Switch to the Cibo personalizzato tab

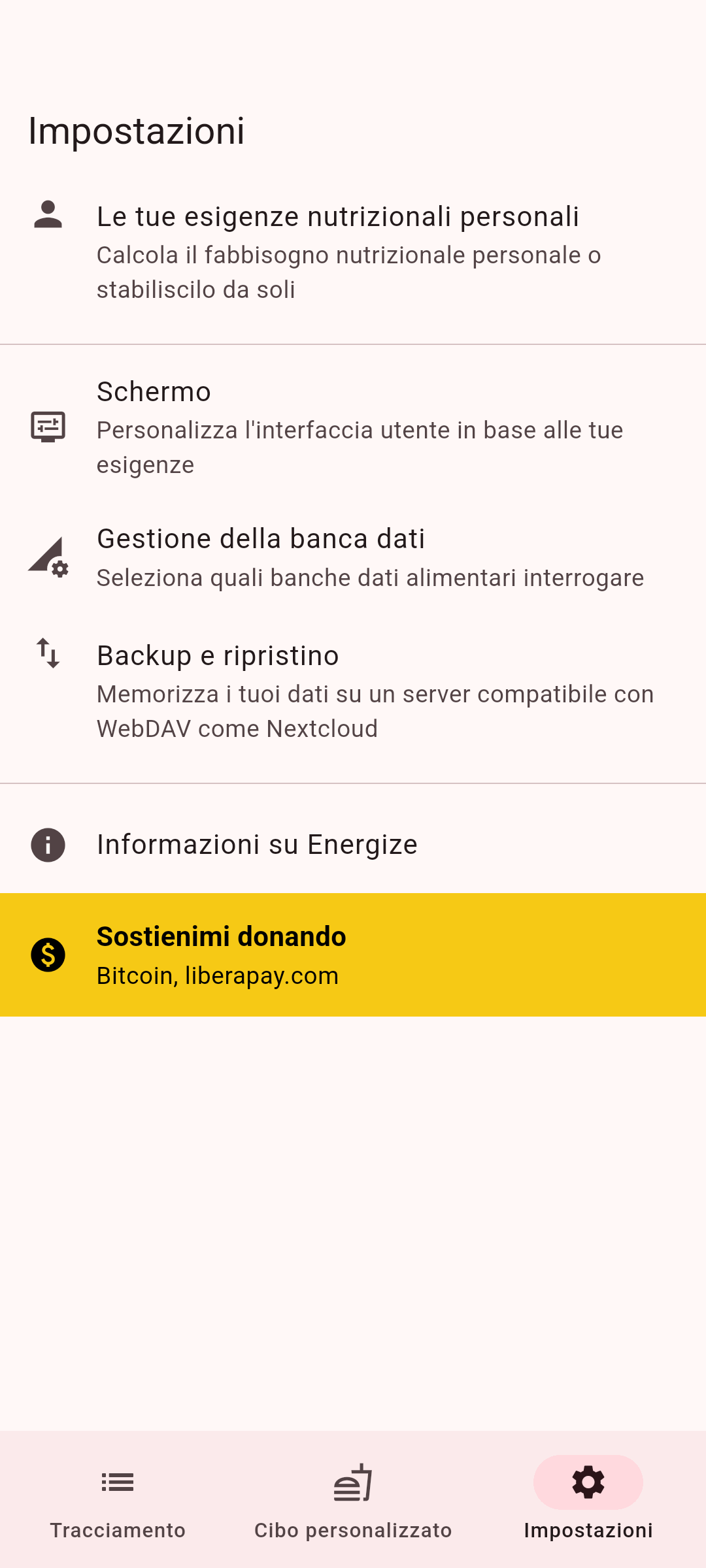click(353, 1530)
